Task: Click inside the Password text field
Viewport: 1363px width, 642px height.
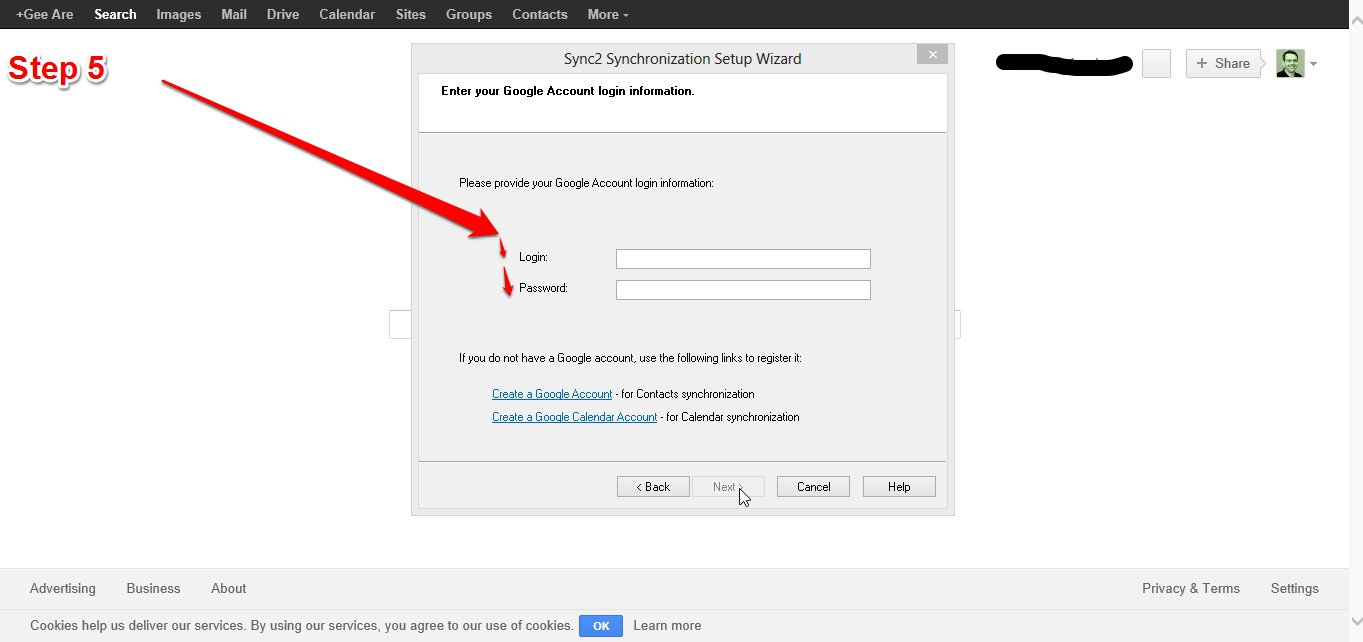Action: (743, 290)
